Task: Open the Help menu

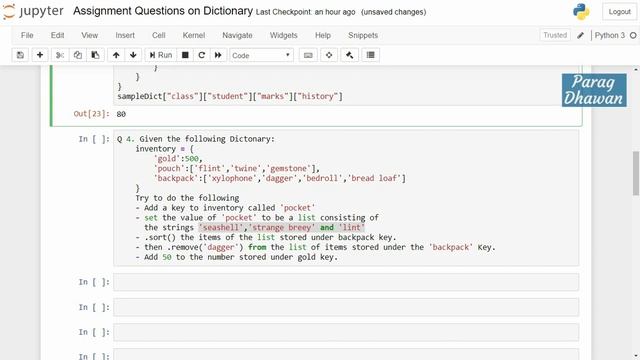Action: [x=323, y=36]
